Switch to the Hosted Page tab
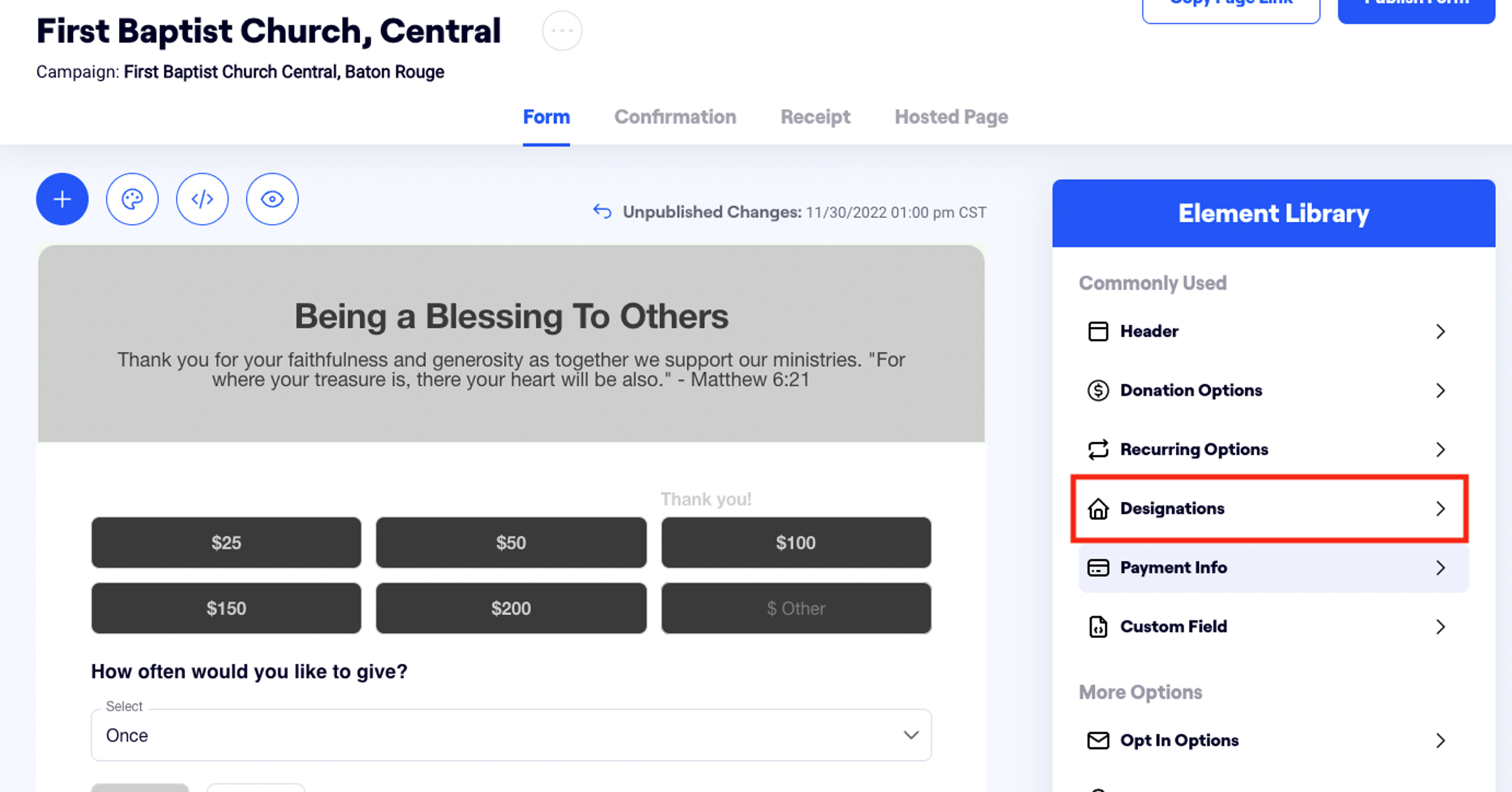This screenshot has width=1512, height=792. (x=951, y=117)
